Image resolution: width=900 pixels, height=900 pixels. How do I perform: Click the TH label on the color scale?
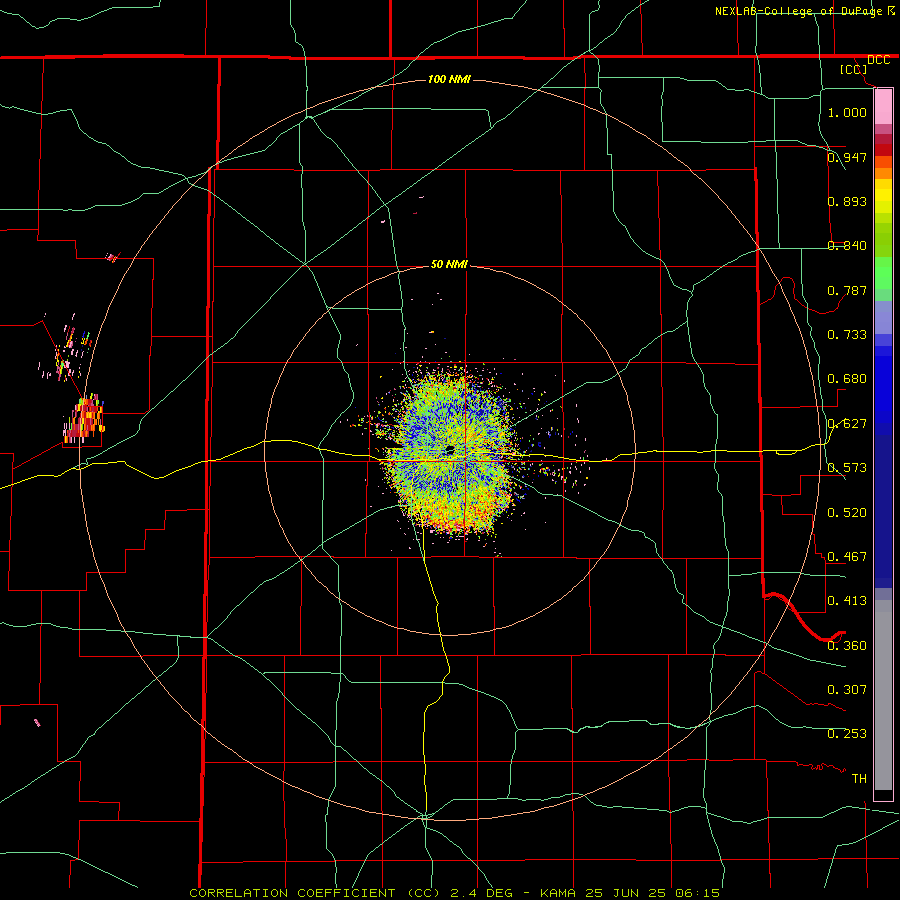click(859, 779)
